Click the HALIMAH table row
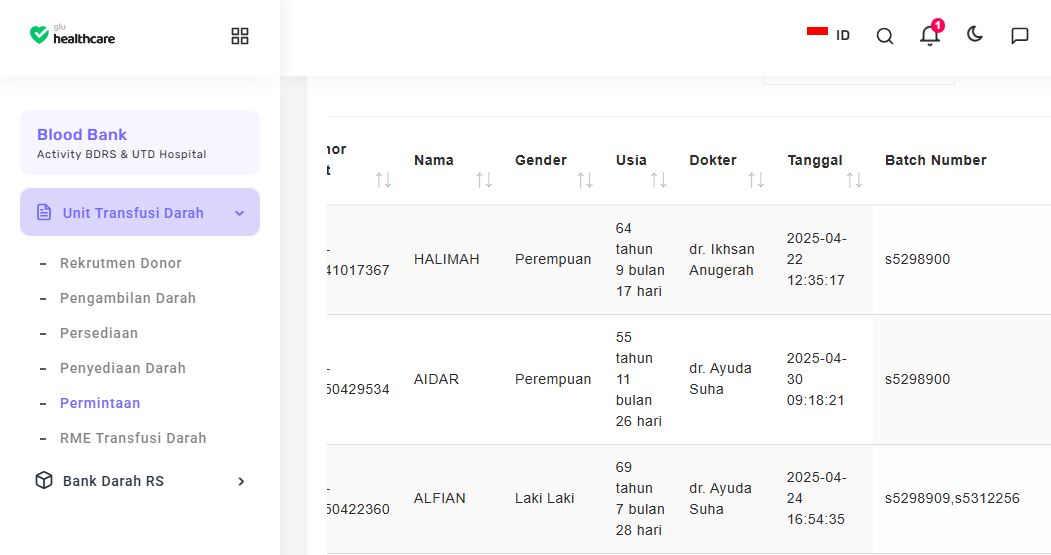Viewport: 1051px width, 555px height. pos(689,259)
